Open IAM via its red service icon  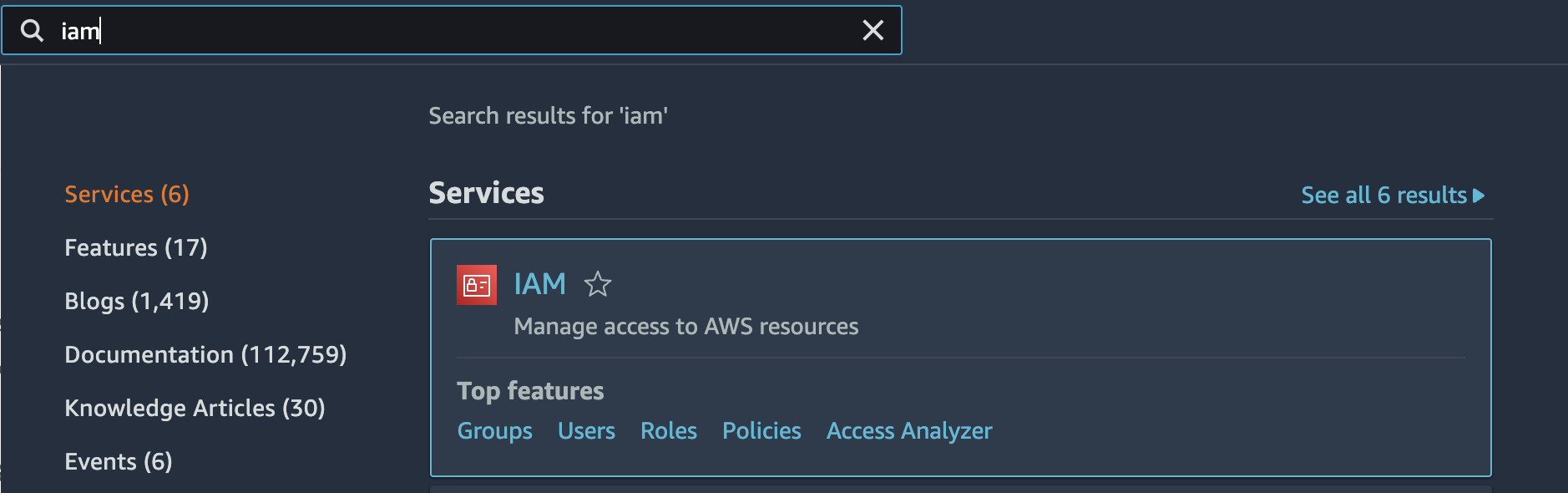pyautogui.click(x=476, y=284)
